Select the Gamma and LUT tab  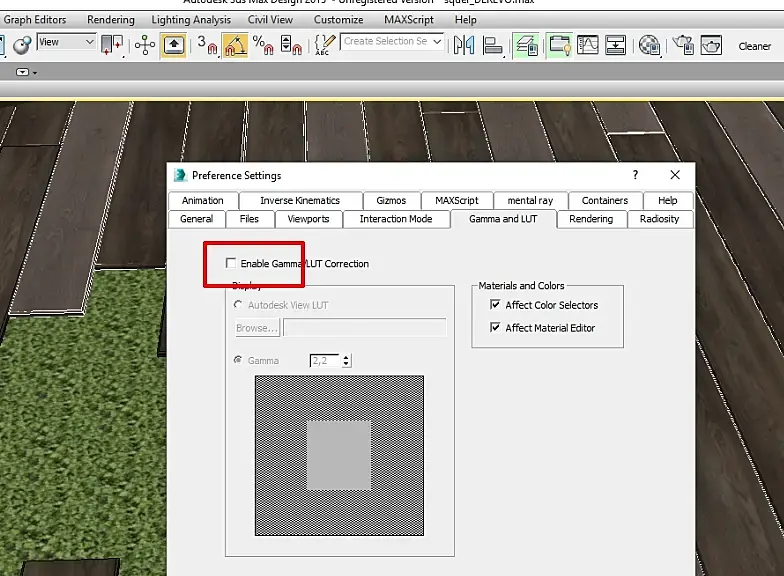click(x=503, y=219)
